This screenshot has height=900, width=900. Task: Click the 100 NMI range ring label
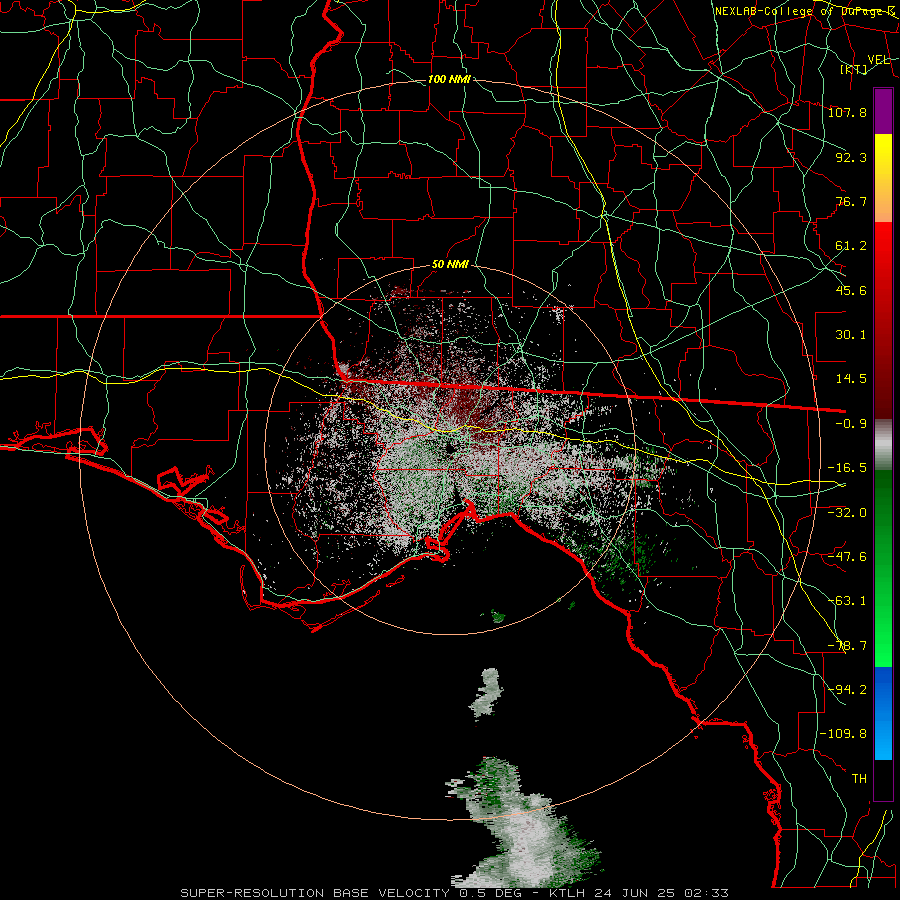(x=449, y=79)
